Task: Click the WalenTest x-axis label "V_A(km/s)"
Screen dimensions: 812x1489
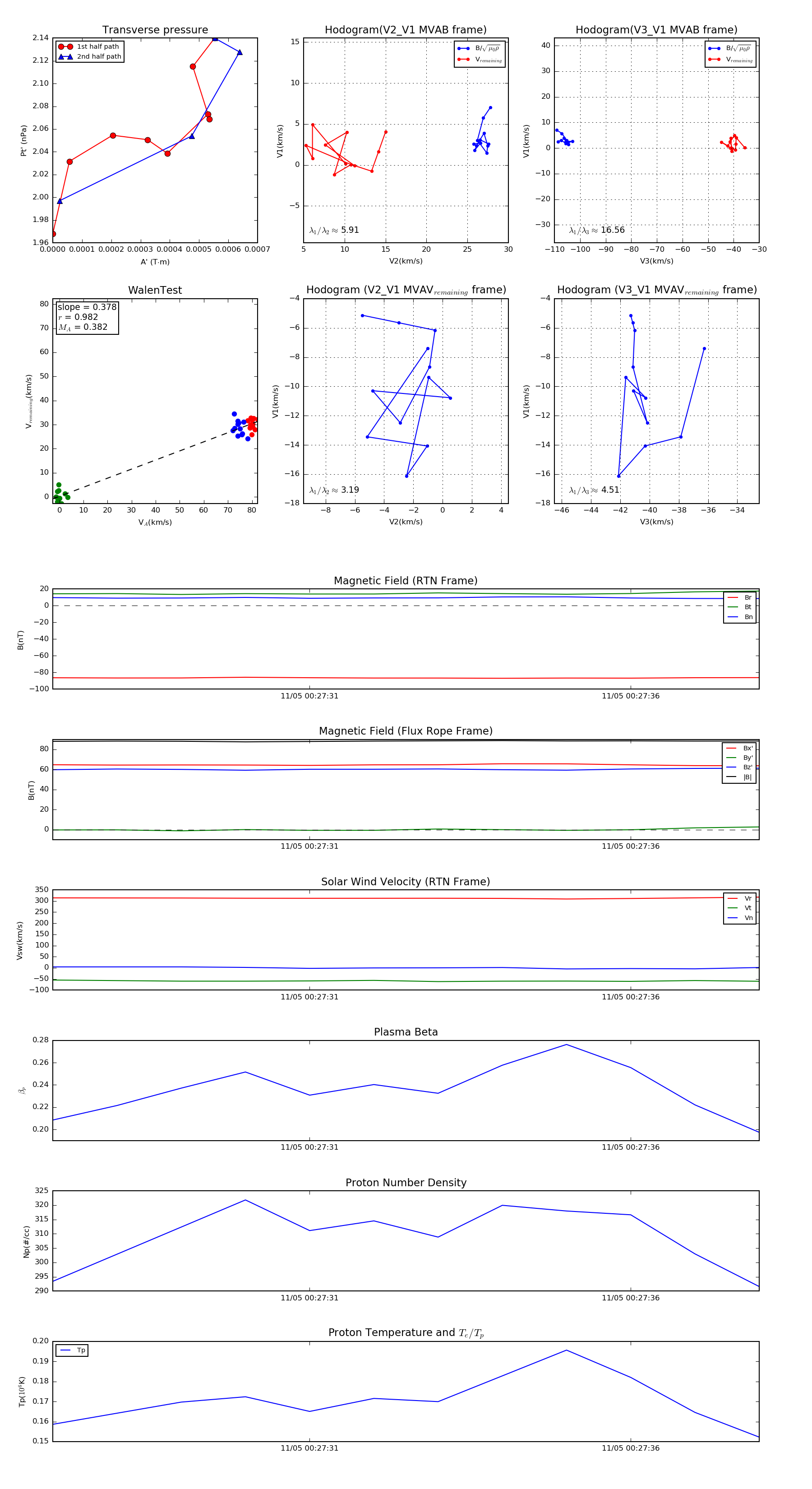Action: (155, 523)
